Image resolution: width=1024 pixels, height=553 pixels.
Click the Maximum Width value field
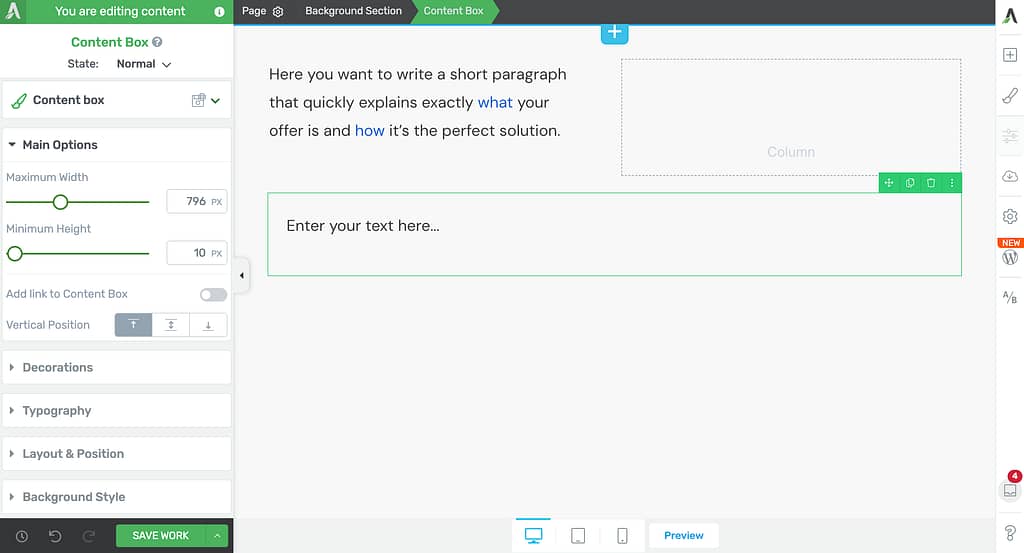(x=197, y=202)
